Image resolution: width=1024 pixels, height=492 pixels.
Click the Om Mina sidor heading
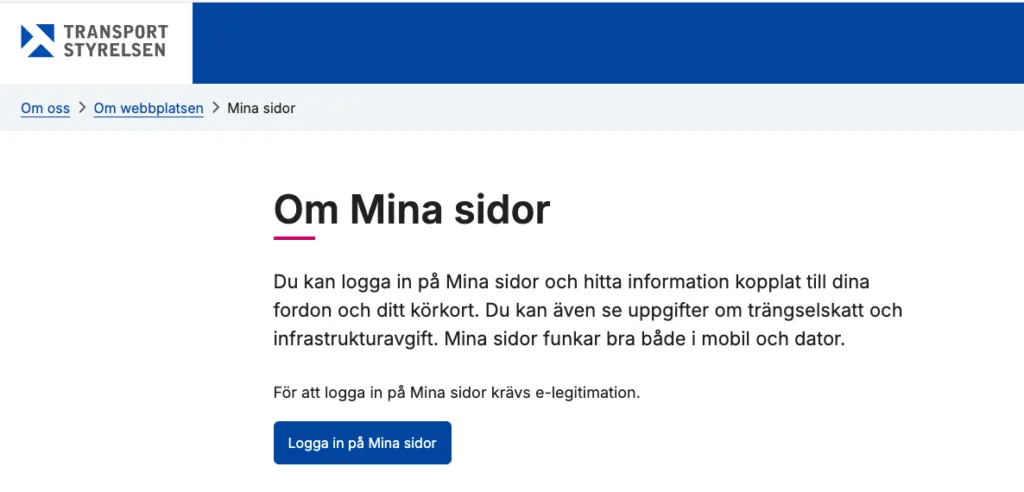point(412,210)
